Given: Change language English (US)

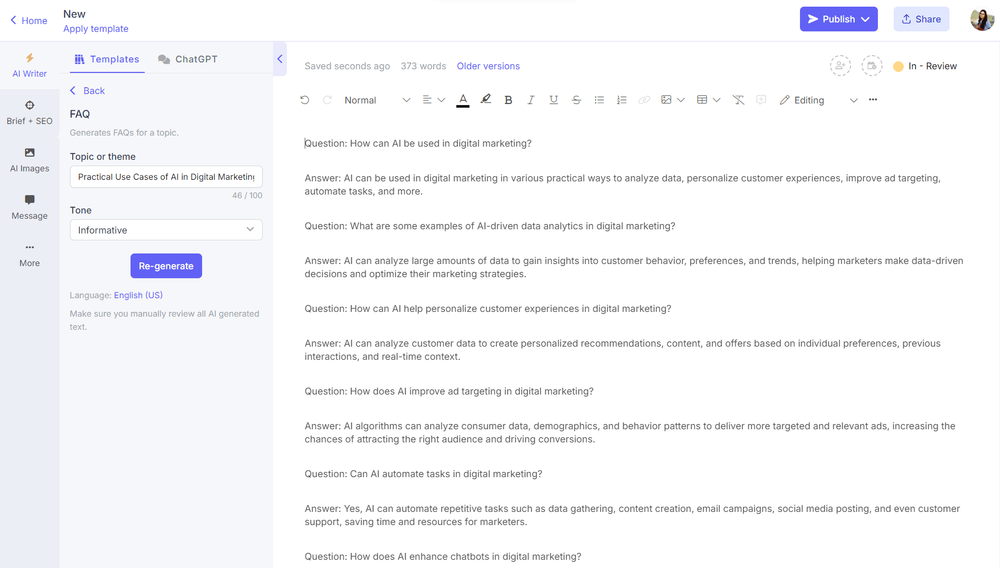Looking at the screenshot, I should tap(138, 295).
